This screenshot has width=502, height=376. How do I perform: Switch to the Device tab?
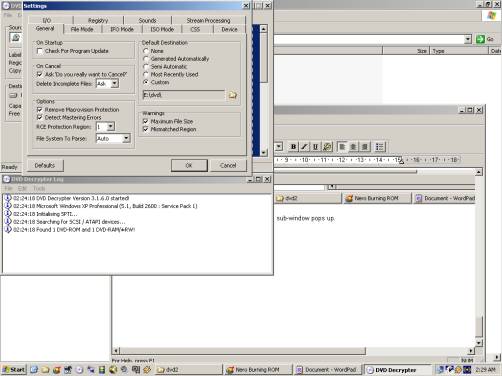230,29
